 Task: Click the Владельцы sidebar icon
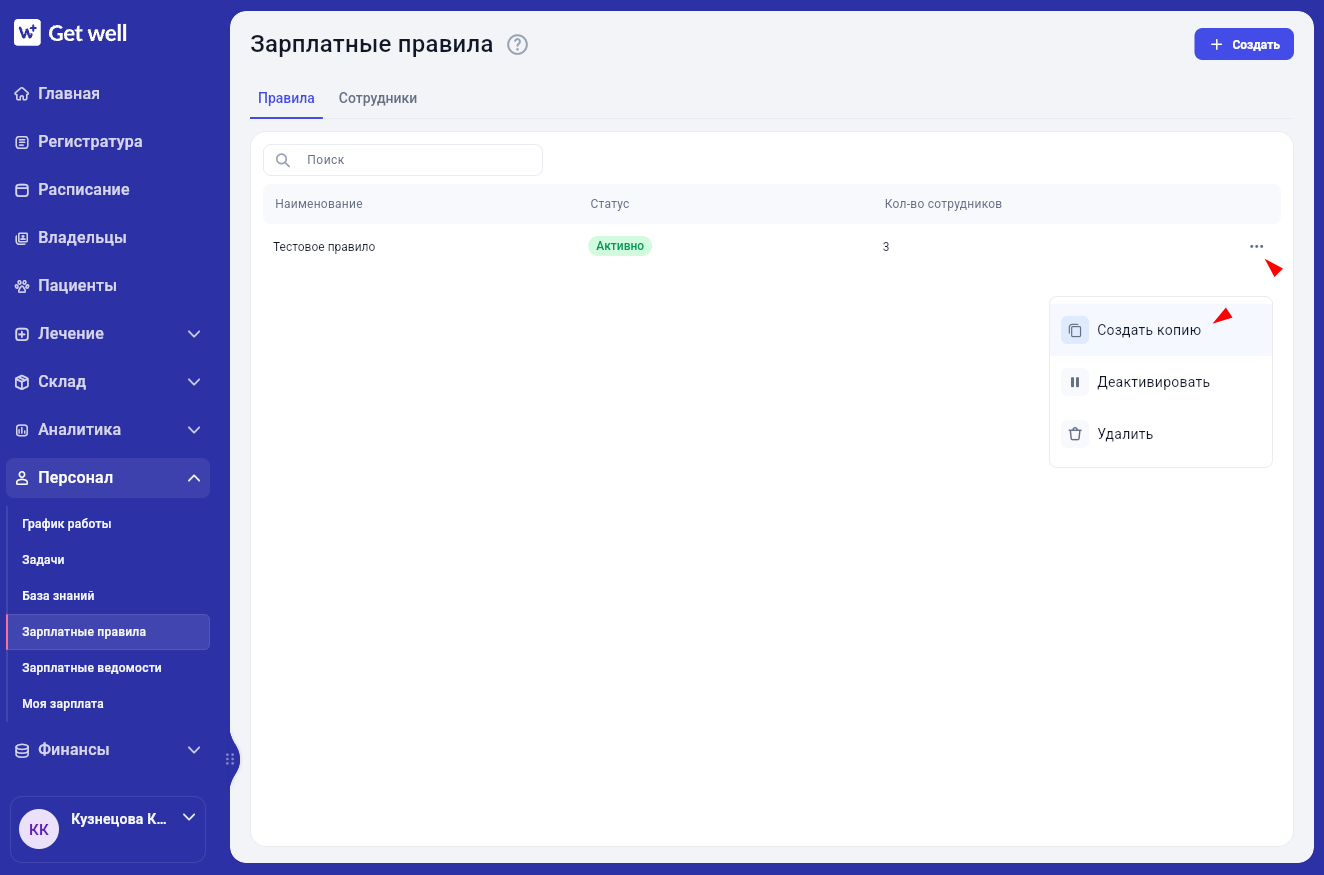tap(22, 238)
